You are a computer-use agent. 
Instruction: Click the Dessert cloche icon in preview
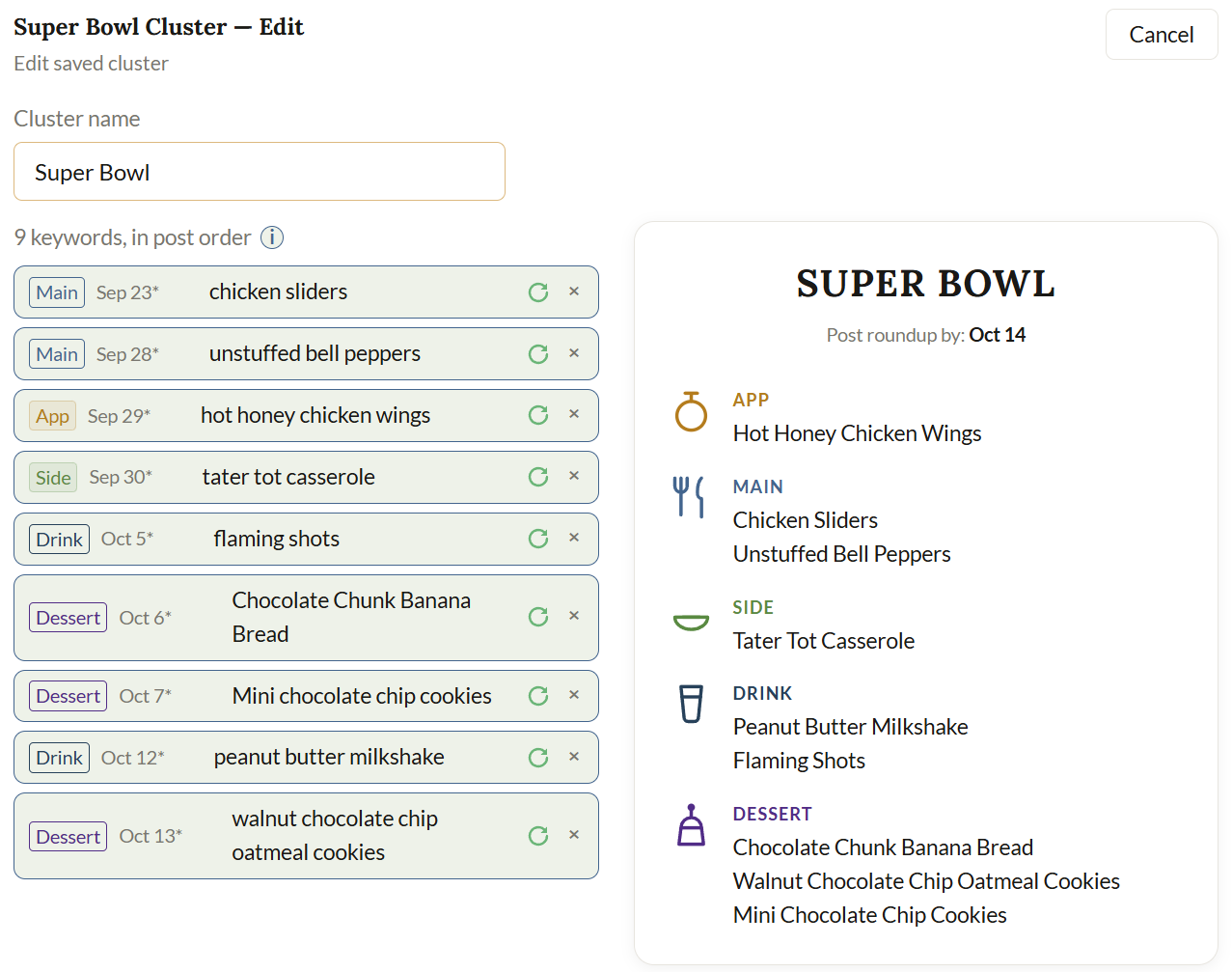(691, 825)
